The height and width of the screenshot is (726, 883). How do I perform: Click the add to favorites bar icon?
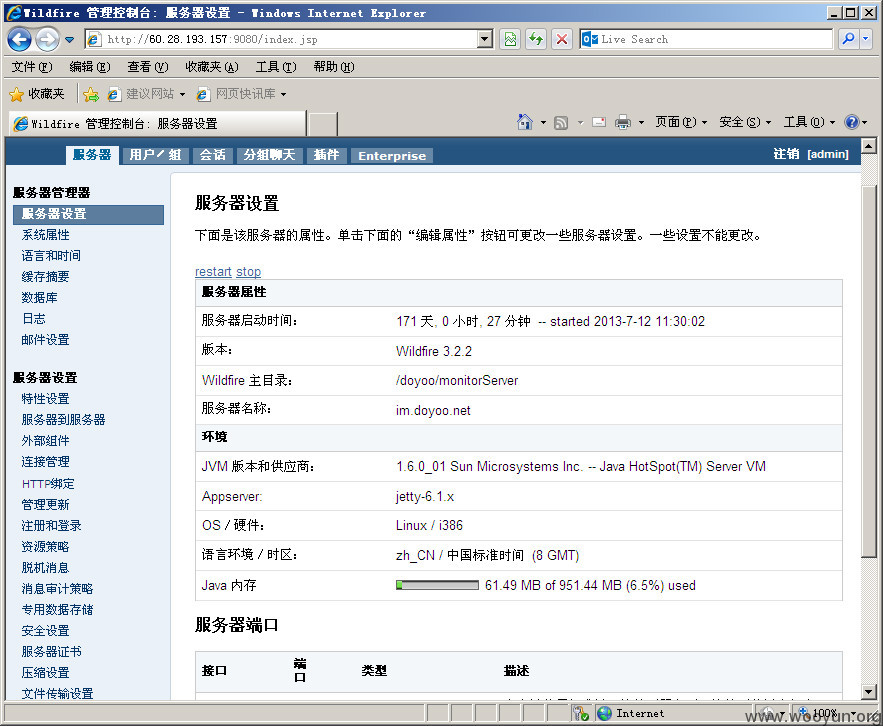coord(91,94)
